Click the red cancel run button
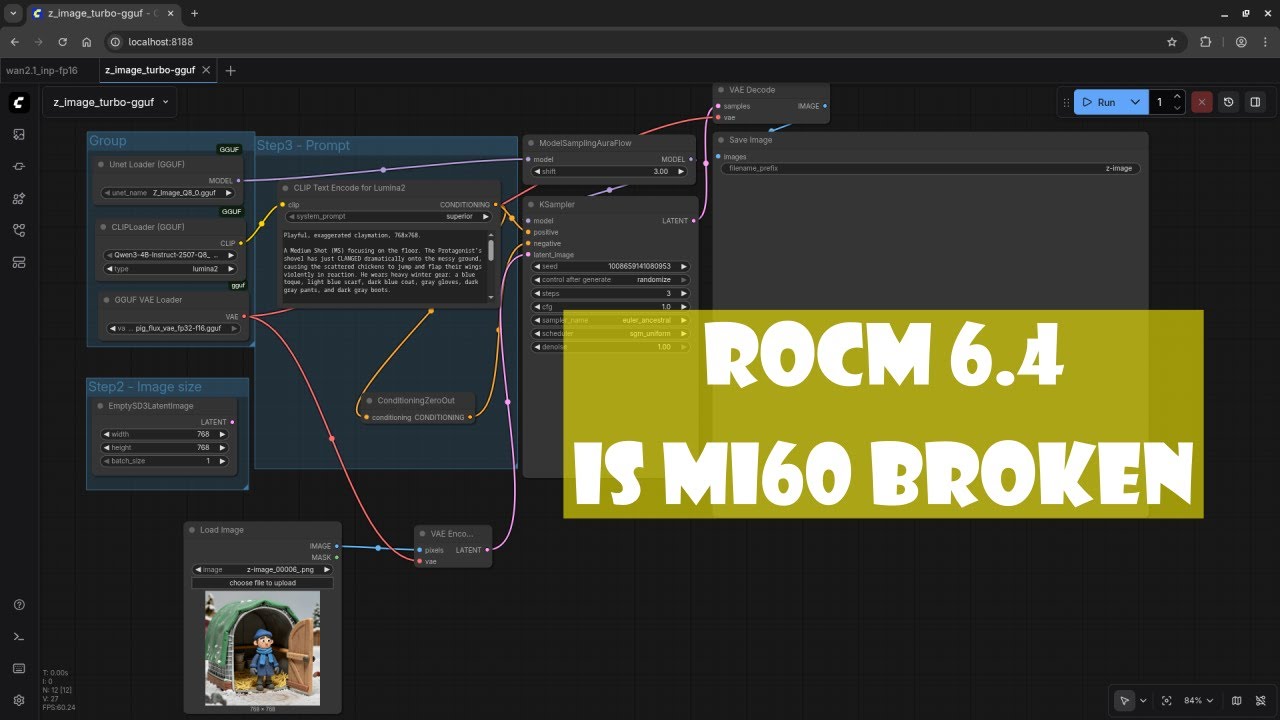Viewport: 1280px width, 720px height. coord(1202,102)
